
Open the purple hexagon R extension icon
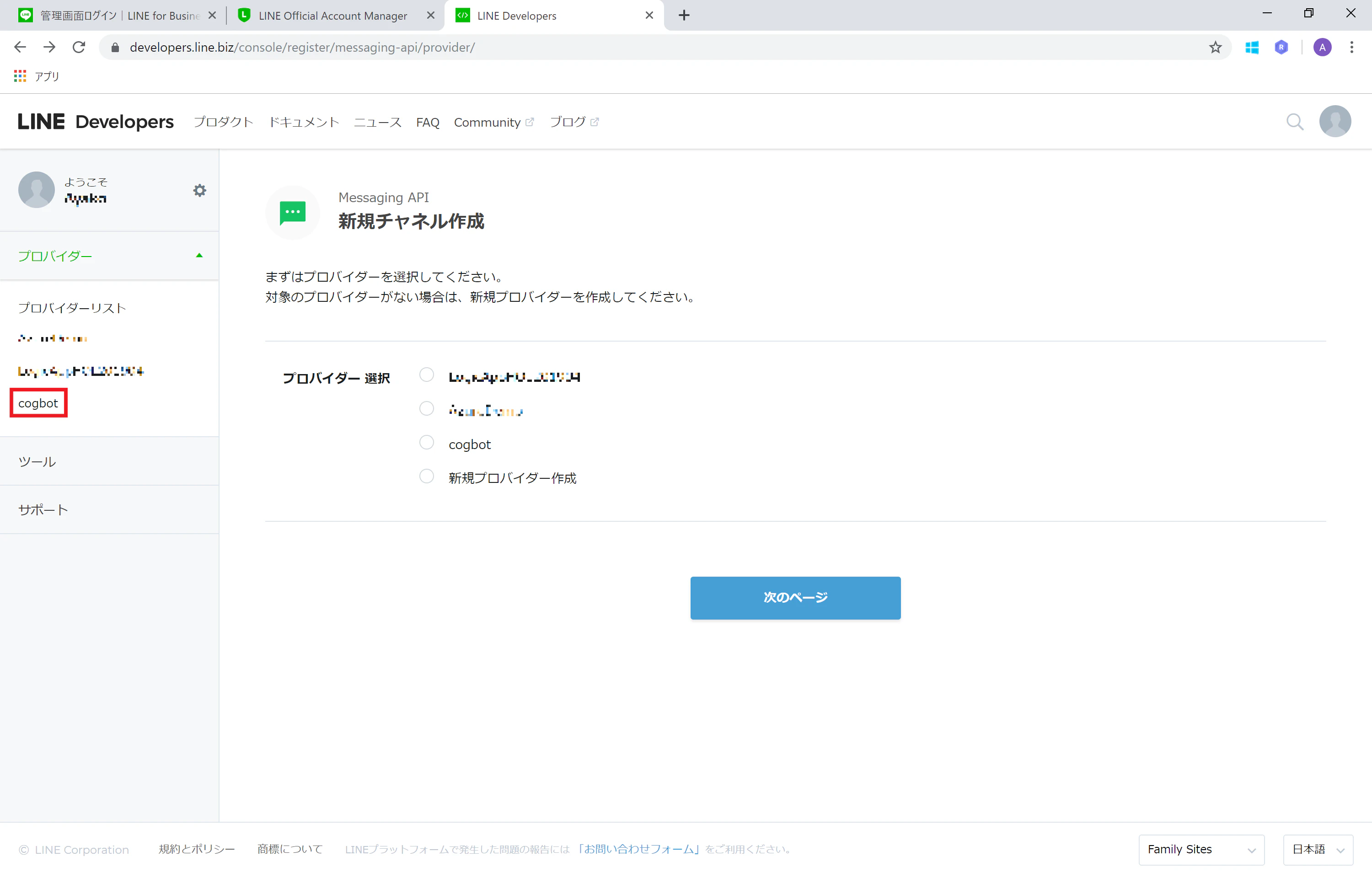click(1281, 47)
